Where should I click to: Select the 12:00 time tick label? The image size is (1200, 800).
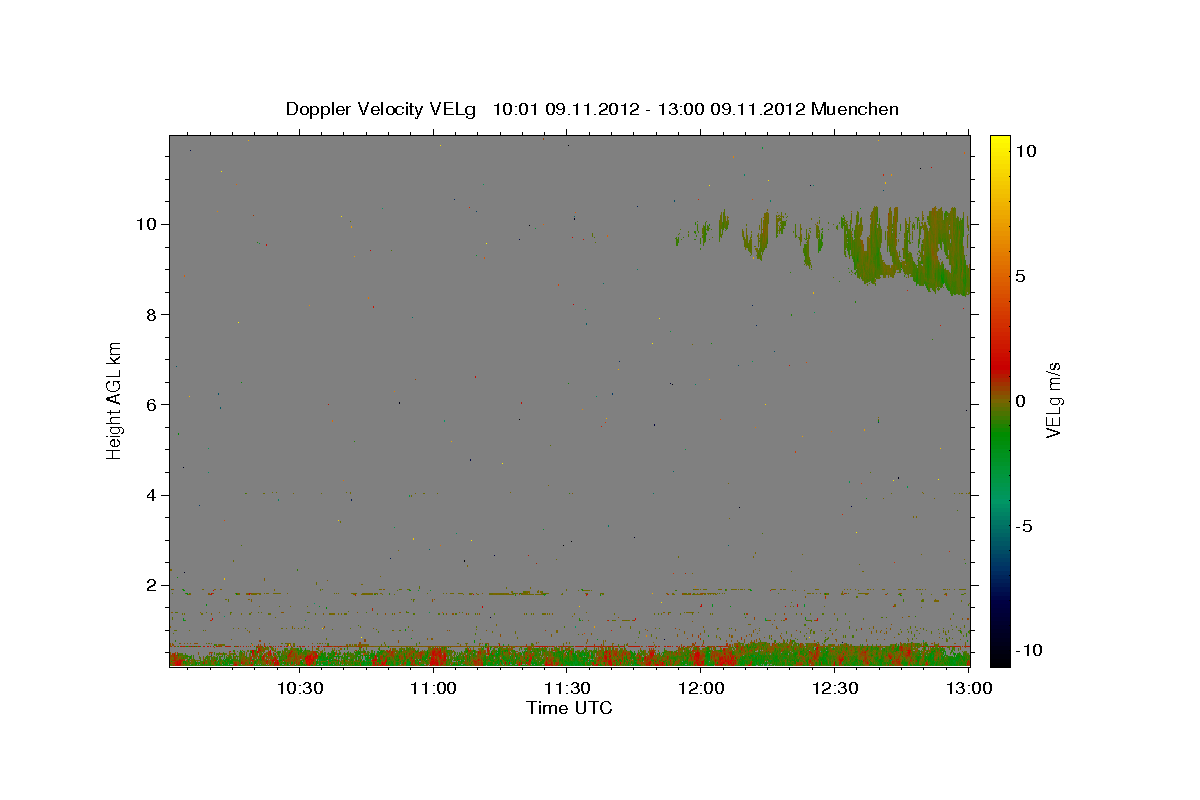click(x=701, y=688)
